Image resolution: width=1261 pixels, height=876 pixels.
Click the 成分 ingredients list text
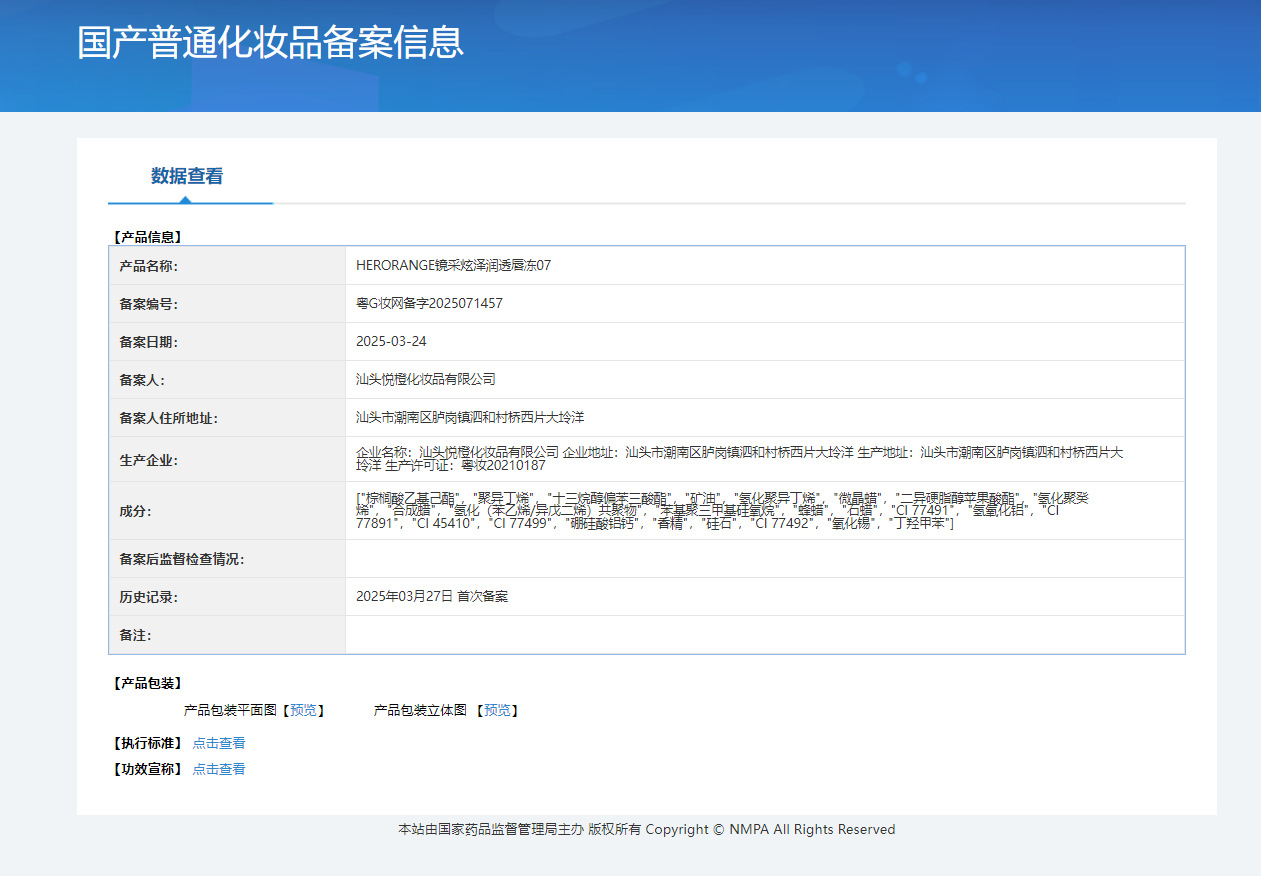pos(709,510)
